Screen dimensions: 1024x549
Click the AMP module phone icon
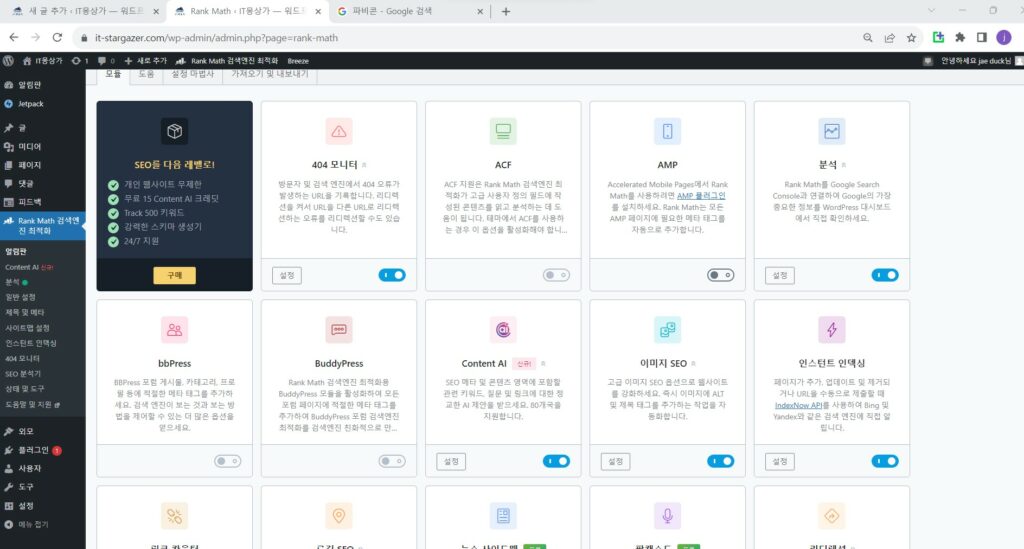pos(667,131)
